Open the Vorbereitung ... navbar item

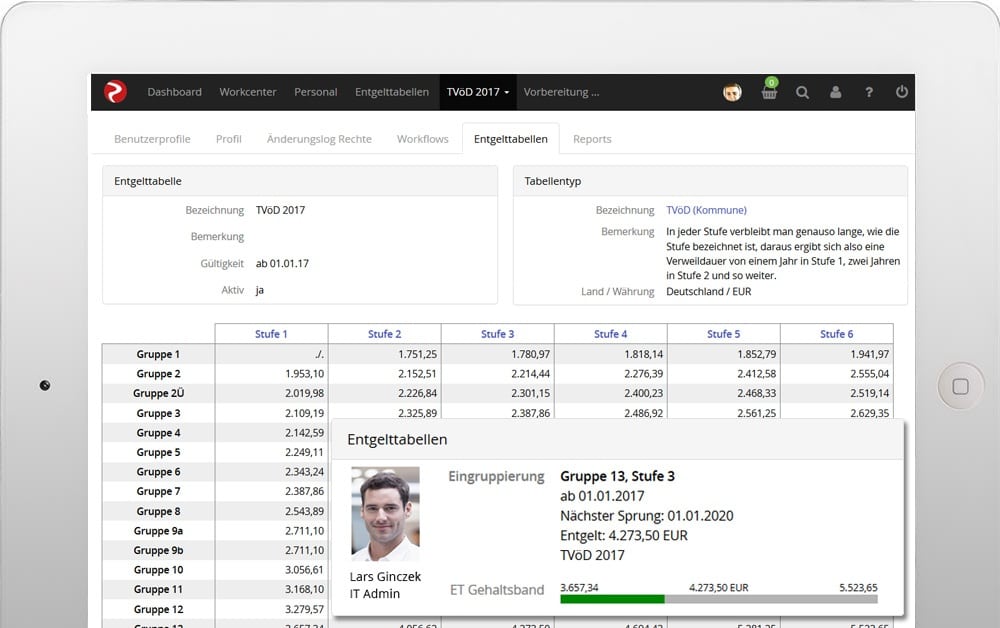pos(561,92)
